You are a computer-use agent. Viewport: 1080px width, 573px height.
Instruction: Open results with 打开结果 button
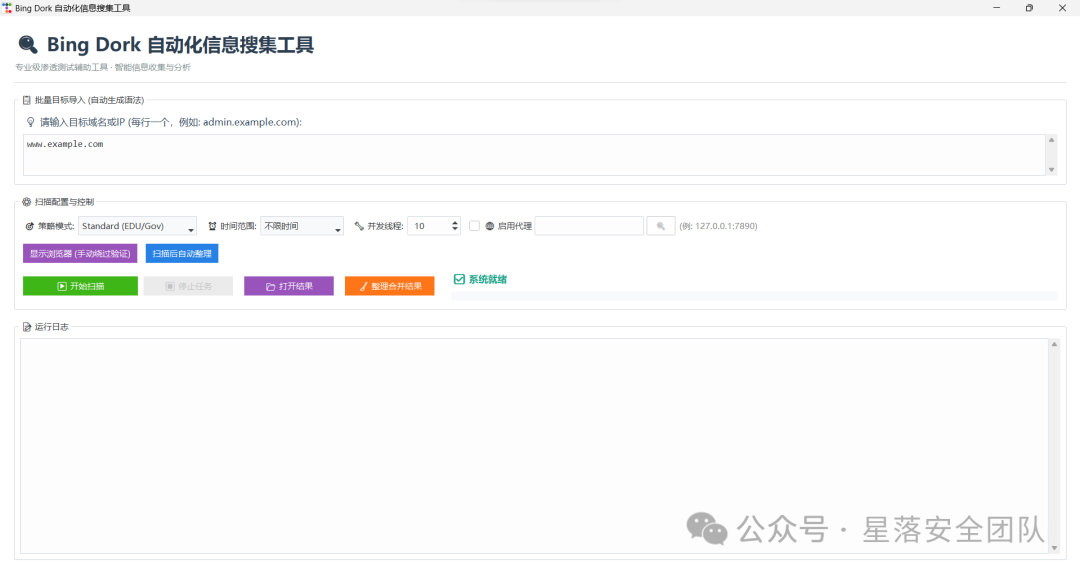289,286
